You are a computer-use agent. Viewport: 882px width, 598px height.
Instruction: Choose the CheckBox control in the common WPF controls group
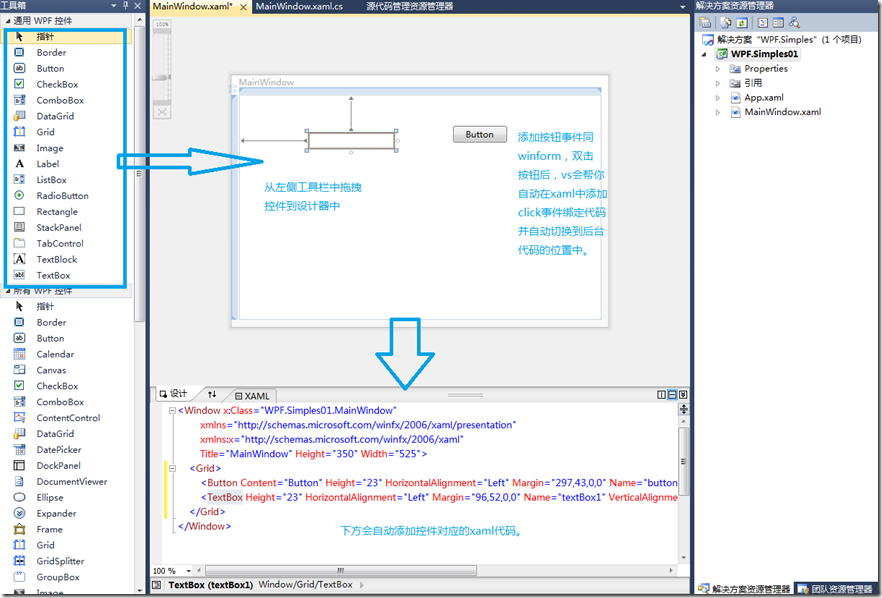pyautogui.click(x=68, y=84)
